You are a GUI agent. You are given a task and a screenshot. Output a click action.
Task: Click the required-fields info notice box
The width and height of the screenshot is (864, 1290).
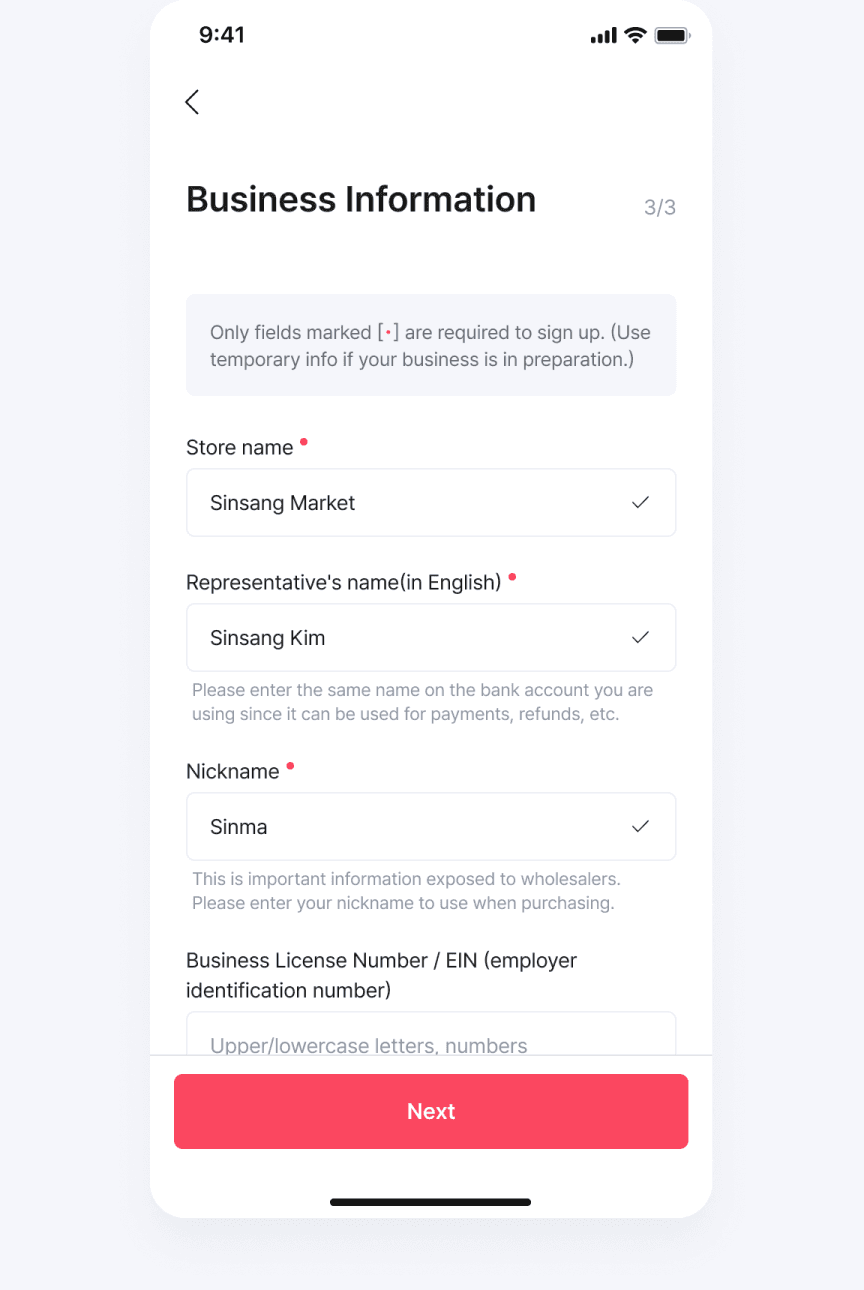click(431, 345)
